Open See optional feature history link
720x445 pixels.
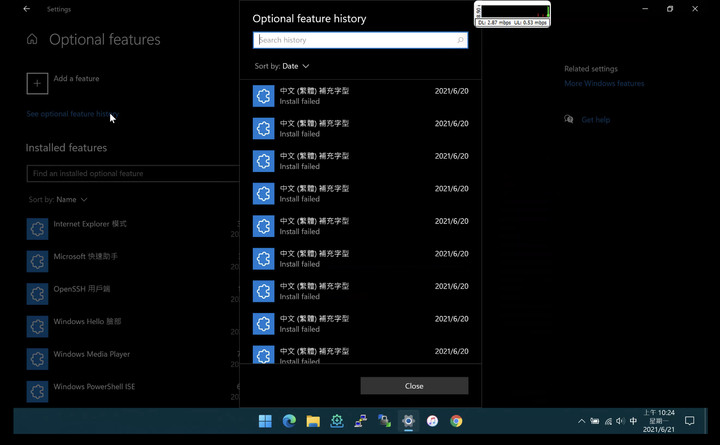(73, 114)
